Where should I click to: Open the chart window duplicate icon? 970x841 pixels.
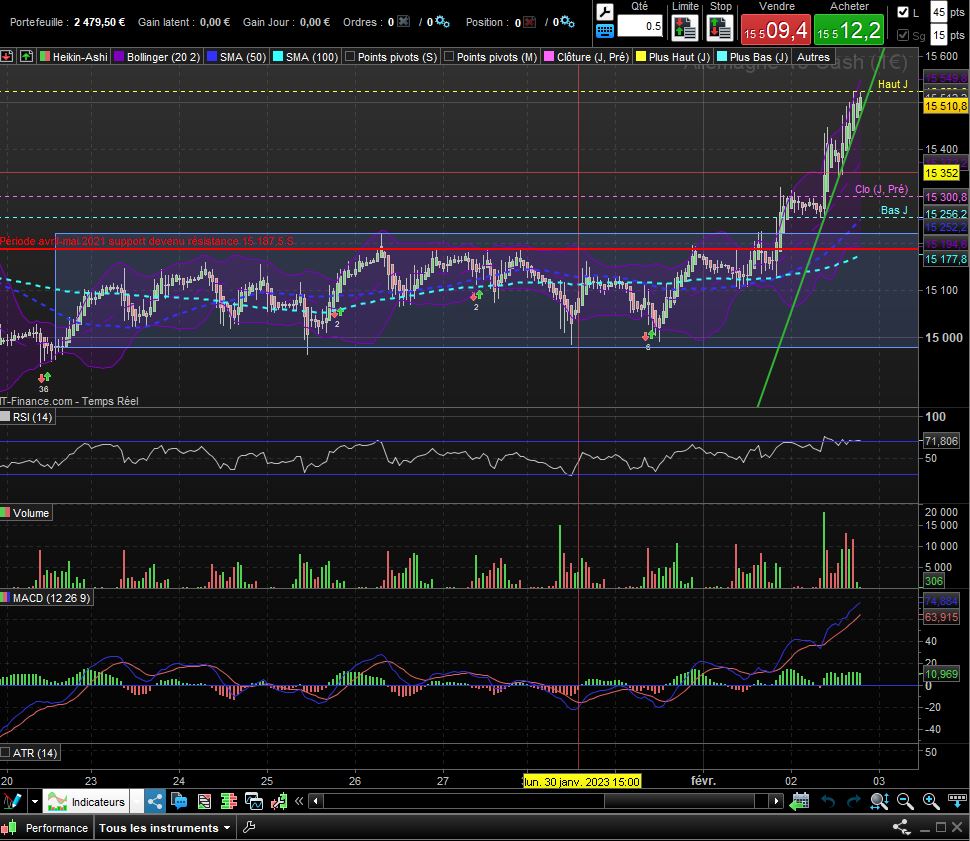click(254, 801)
